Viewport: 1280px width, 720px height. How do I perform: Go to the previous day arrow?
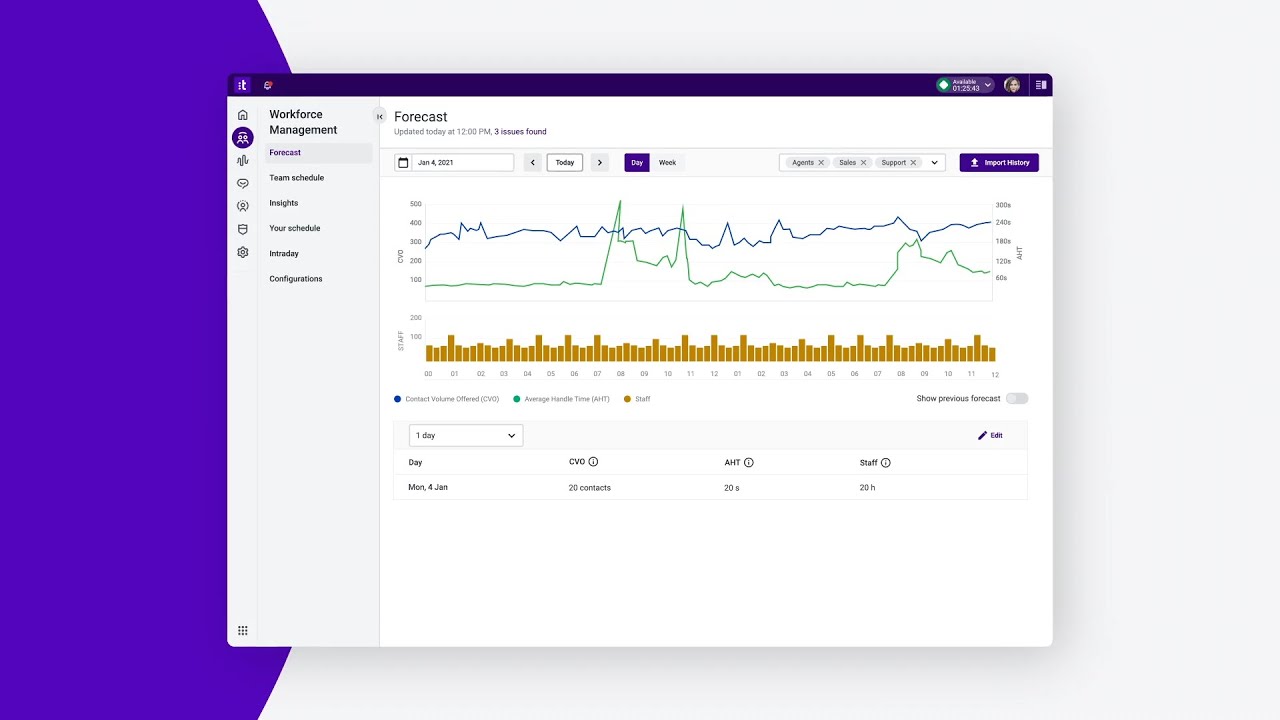pos(532,162)
